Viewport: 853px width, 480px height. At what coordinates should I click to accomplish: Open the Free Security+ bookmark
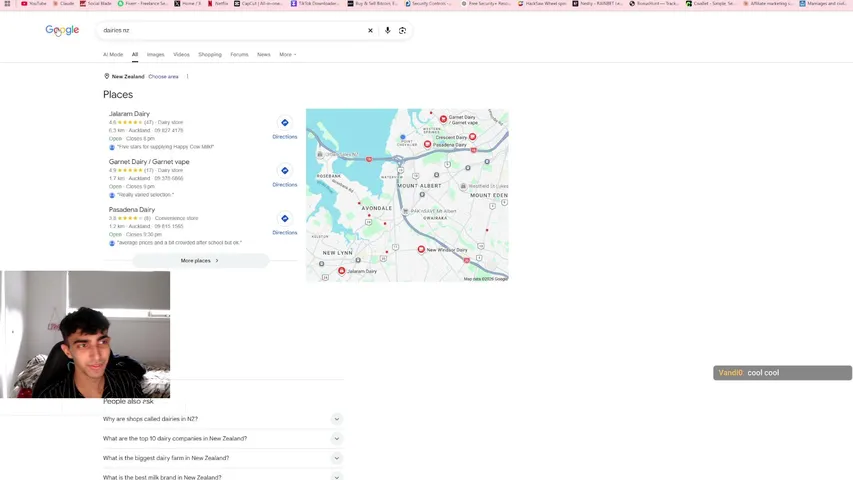tap(486, 3)
